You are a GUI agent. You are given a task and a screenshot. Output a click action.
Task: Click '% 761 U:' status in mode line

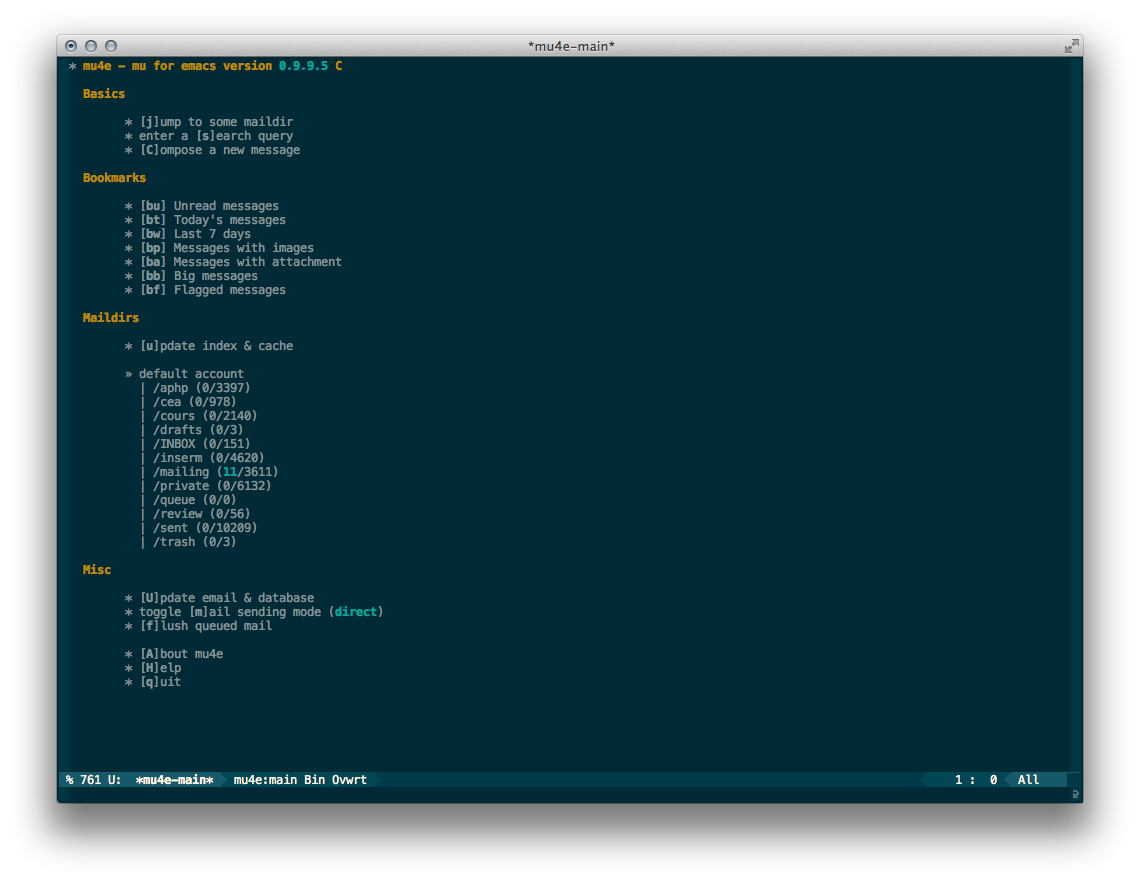tap(93, 779)
